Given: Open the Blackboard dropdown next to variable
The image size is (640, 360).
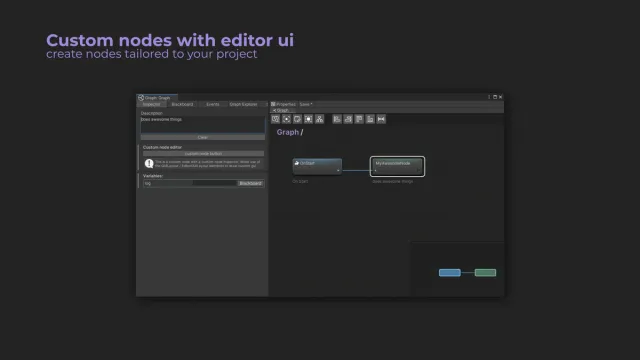Looking at the screenshot, I should point(251,183).
